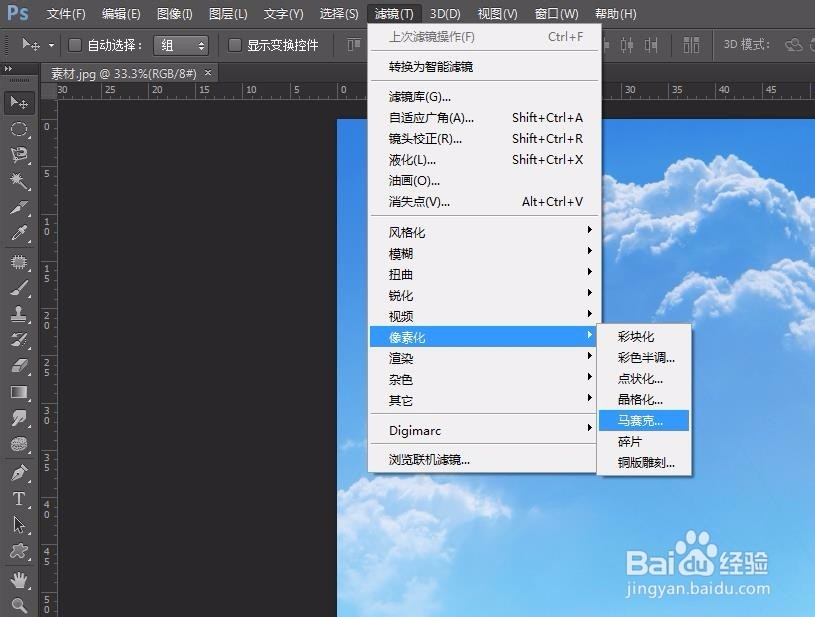Choose 碎片 filter

click(644, 442)
